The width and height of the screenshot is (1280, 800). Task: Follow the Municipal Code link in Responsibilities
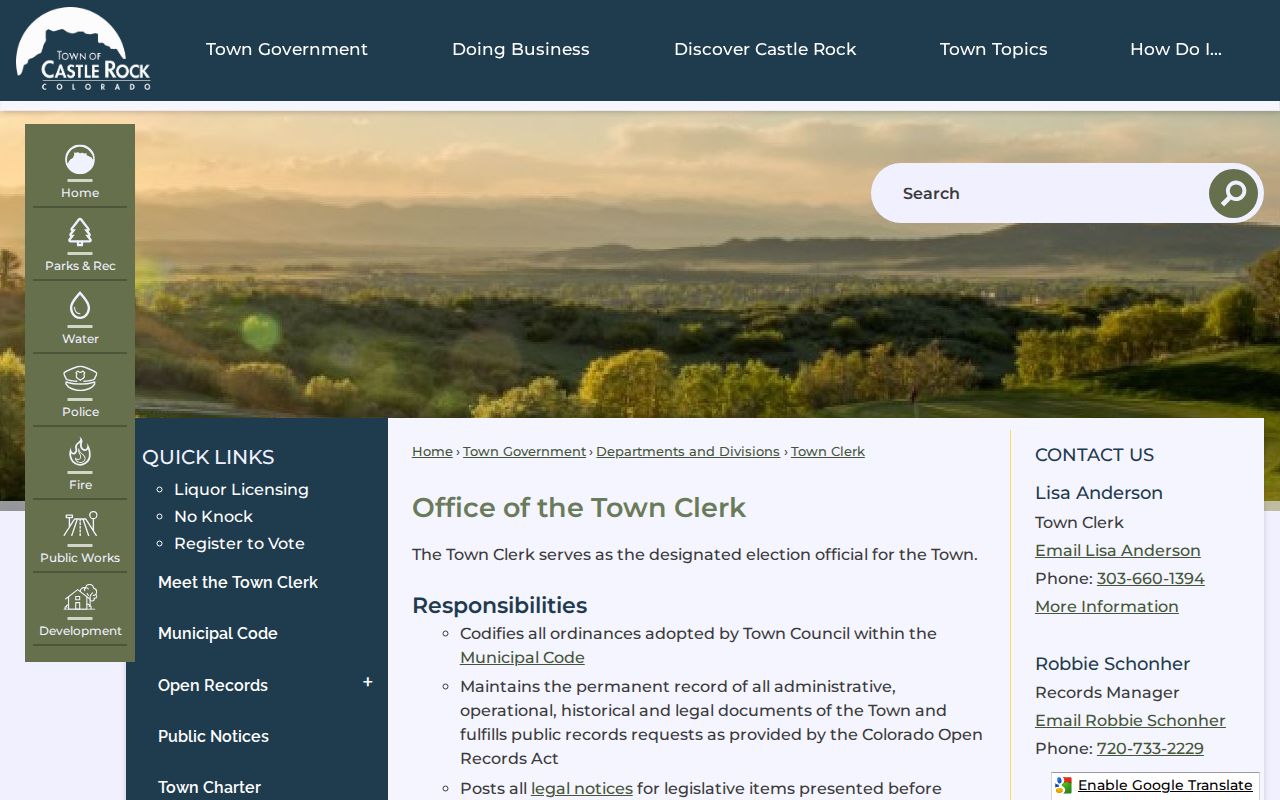coord(522,657)
